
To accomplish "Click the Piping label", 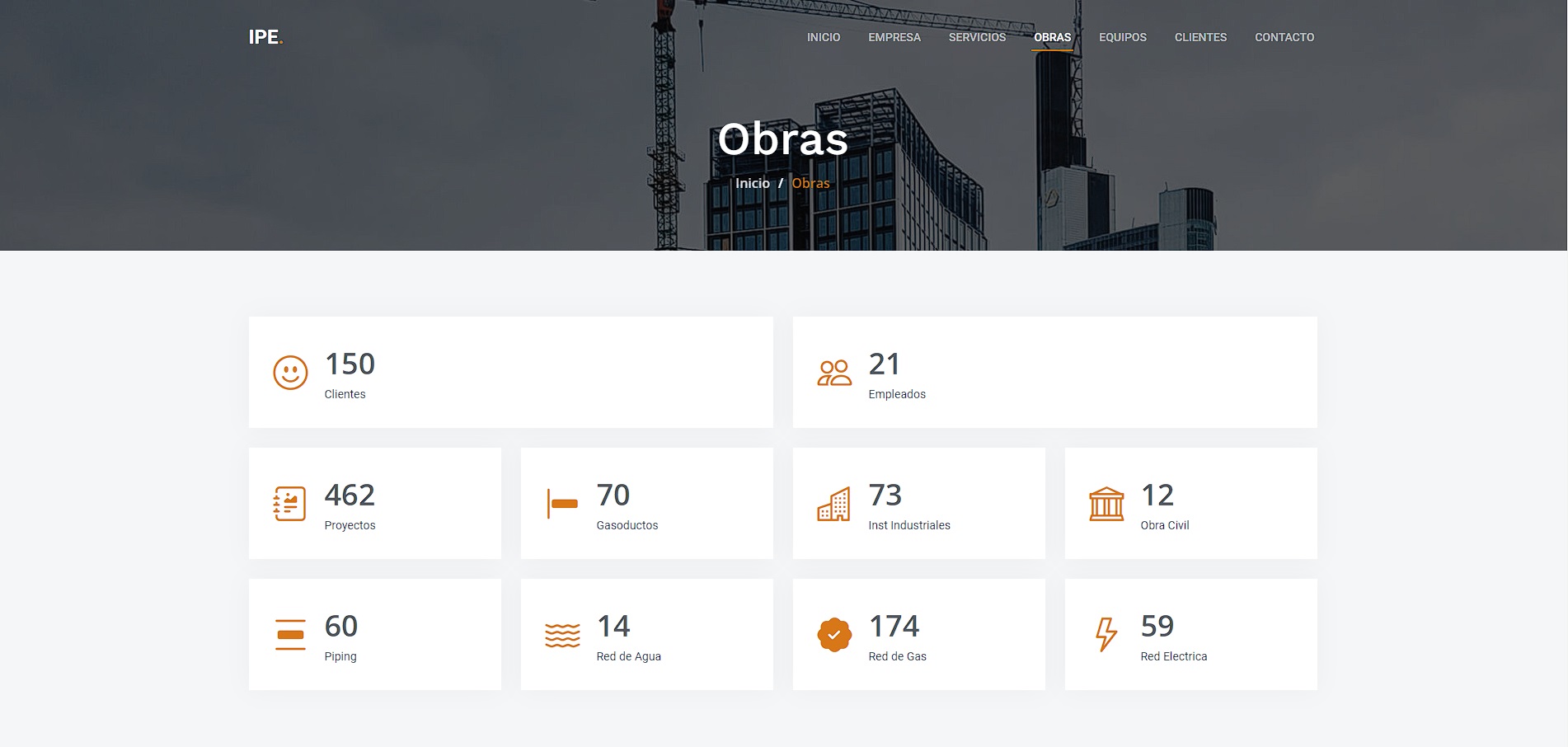I will tap(340, 656).
